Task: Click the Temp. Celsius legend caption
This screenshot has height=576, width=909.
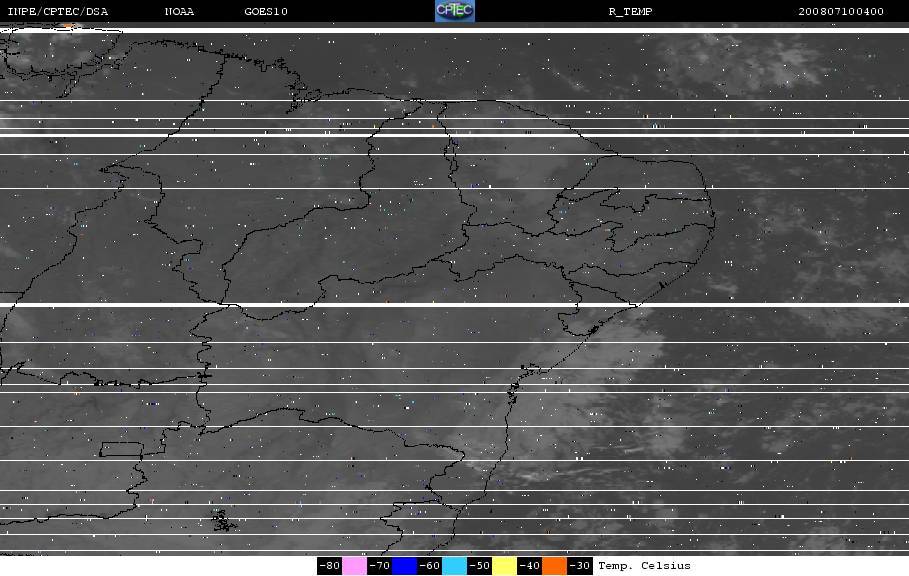Action: [644, 566]
